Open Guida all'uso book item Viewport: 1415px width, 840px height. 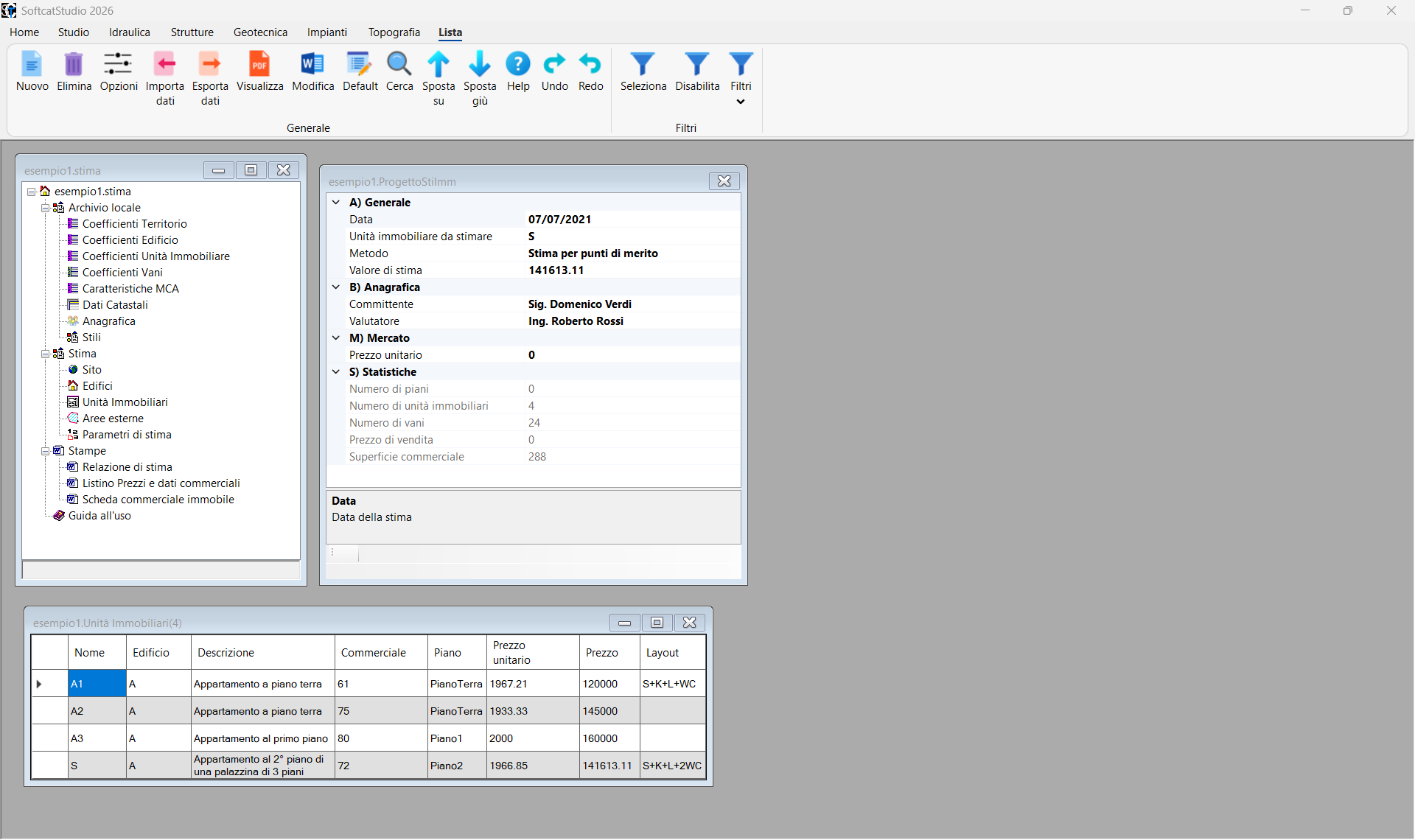click(x=99, y=516)
